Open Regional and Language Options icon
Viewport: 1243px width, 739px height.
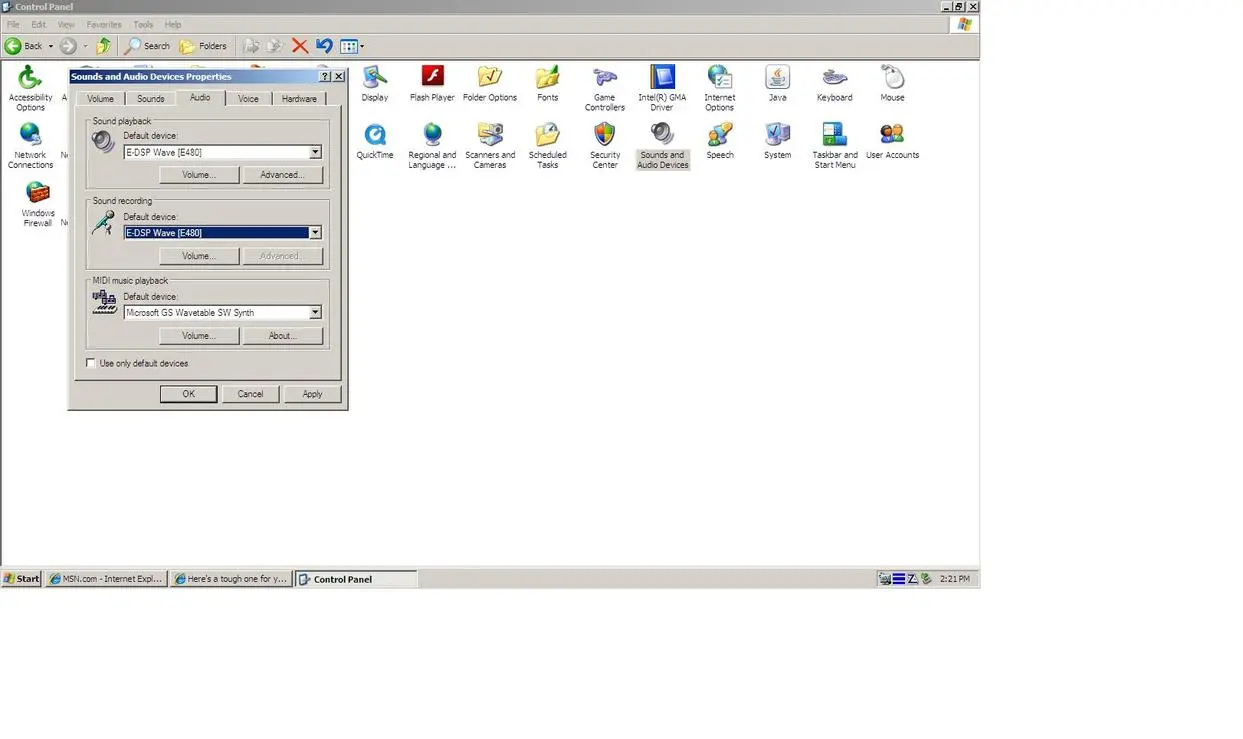click(432, 146)
